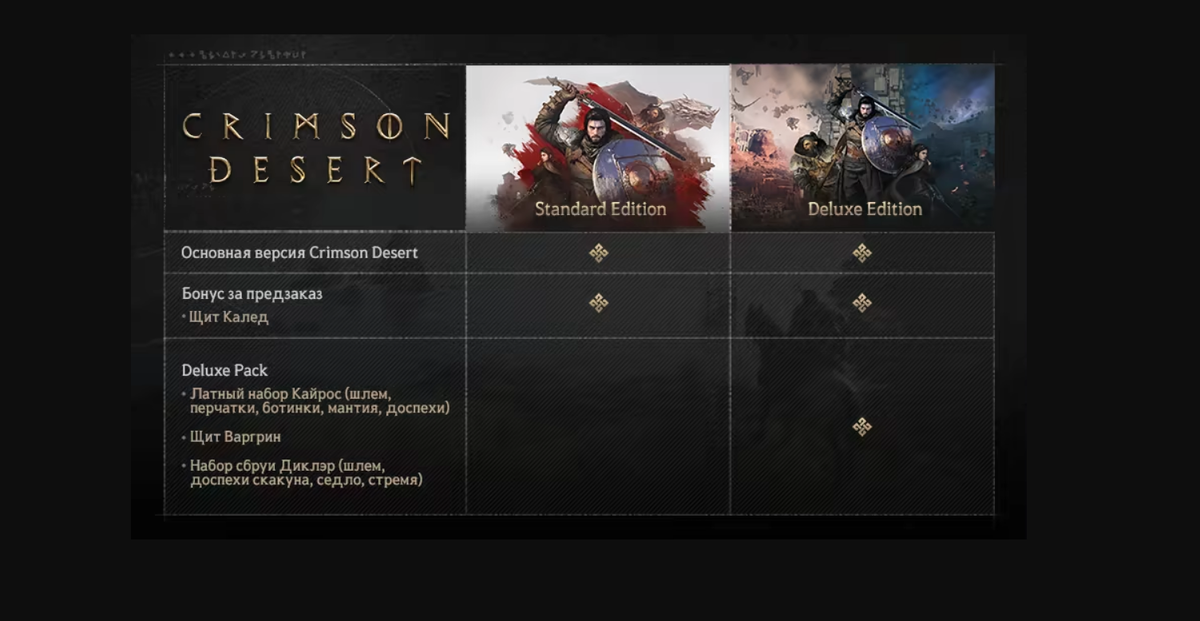The width and height of the screenshot is (1200, 621).
Task: Select the Standard Edition artwork thumbnail
Action: coord(598,148)
